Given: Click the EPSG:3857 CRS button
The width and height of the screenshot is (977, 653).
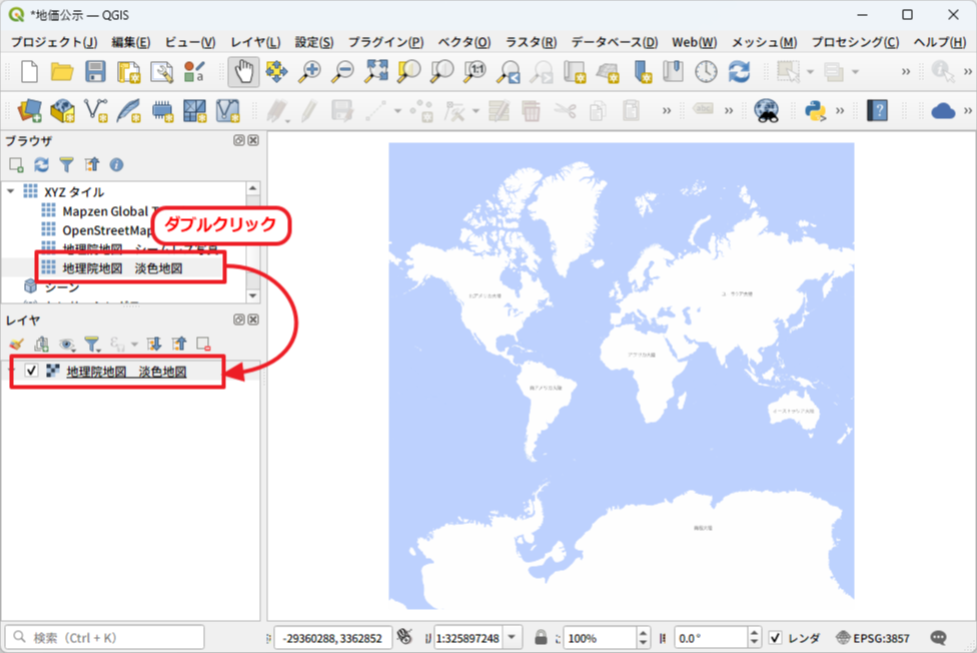Looking at the screenshot, I should [x=874, y=638].
